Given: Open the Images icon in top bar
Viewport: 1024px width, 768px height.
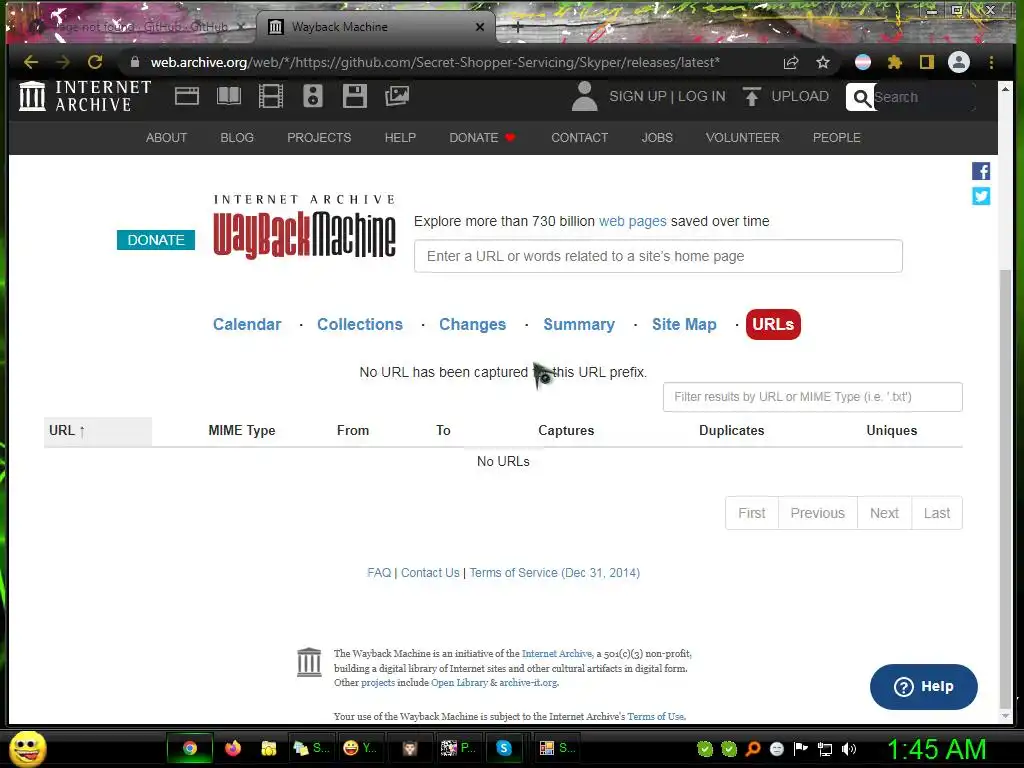Looking at the screenshot, I should 396,96.
